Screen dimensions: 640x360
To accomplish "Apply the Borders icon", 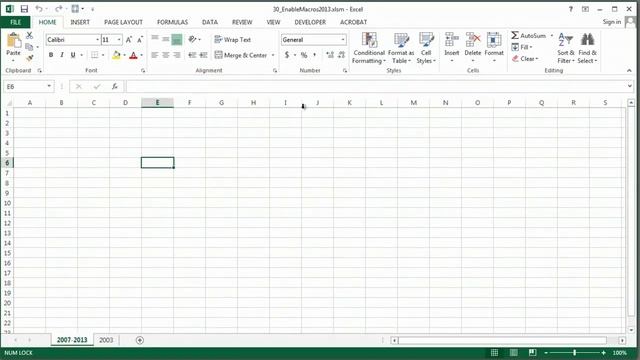I will [x=95, y=55].
